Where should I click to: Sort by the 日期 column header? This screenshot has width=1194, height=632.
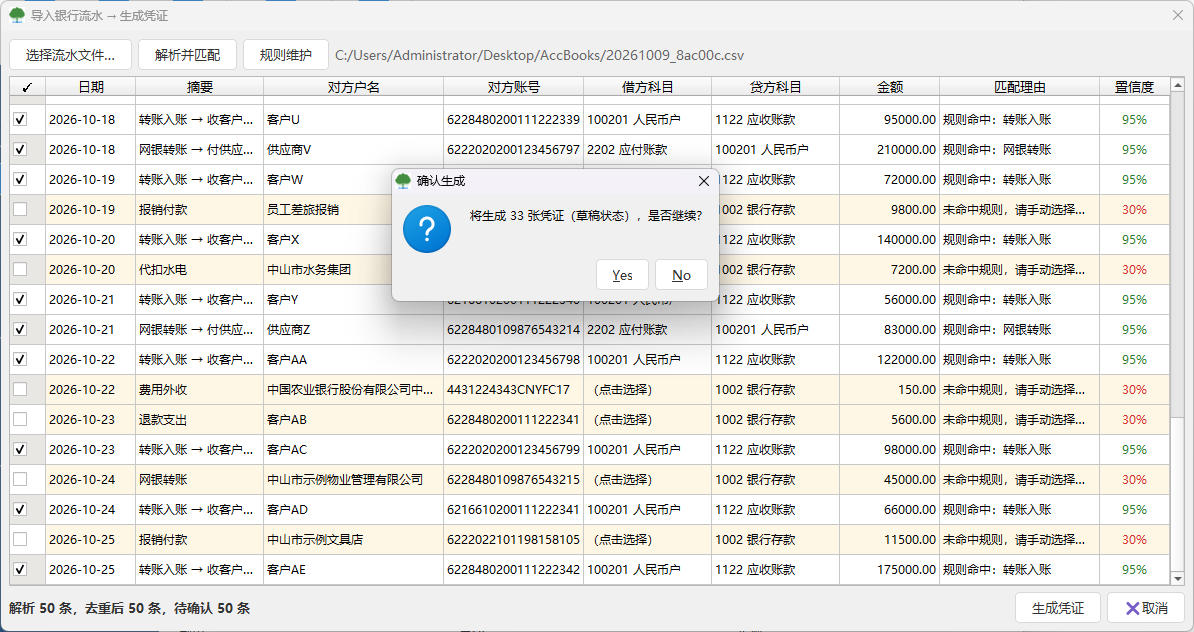(x=91, y=87)
